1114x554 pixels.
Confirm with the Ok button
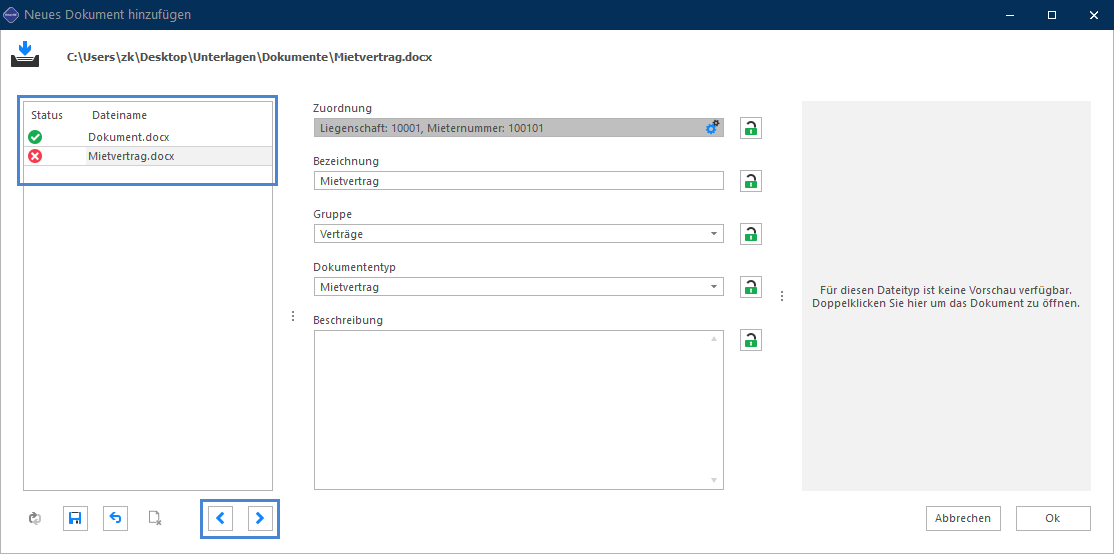pos(1053,518)
